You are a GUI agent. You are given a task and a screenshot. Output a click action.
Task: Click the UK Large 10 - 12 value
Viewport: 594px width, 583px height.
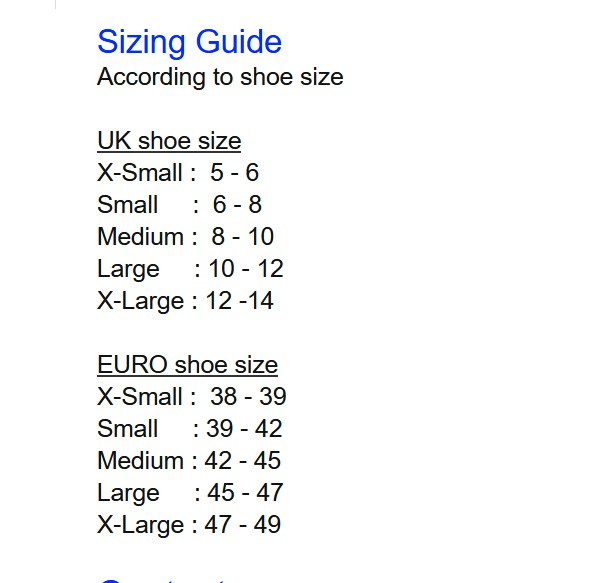(x=246, y=269)
